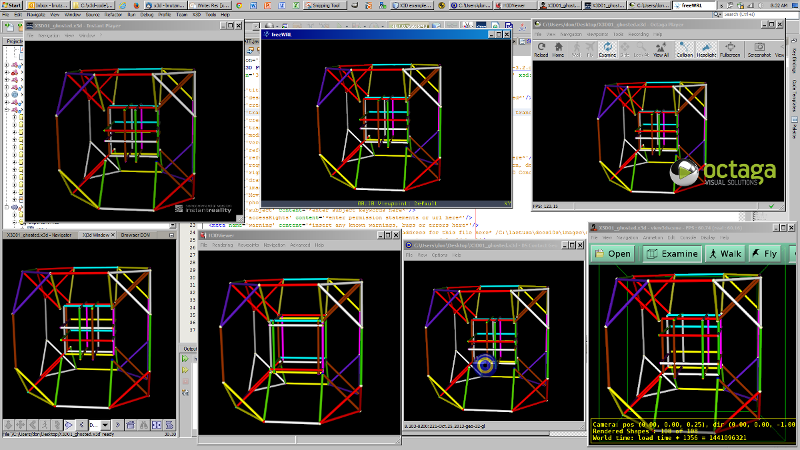Image resolution: width=800 pixels, height=450 pixels.
Task: Click the Open button in view3dscene
Action: [612, 254]
